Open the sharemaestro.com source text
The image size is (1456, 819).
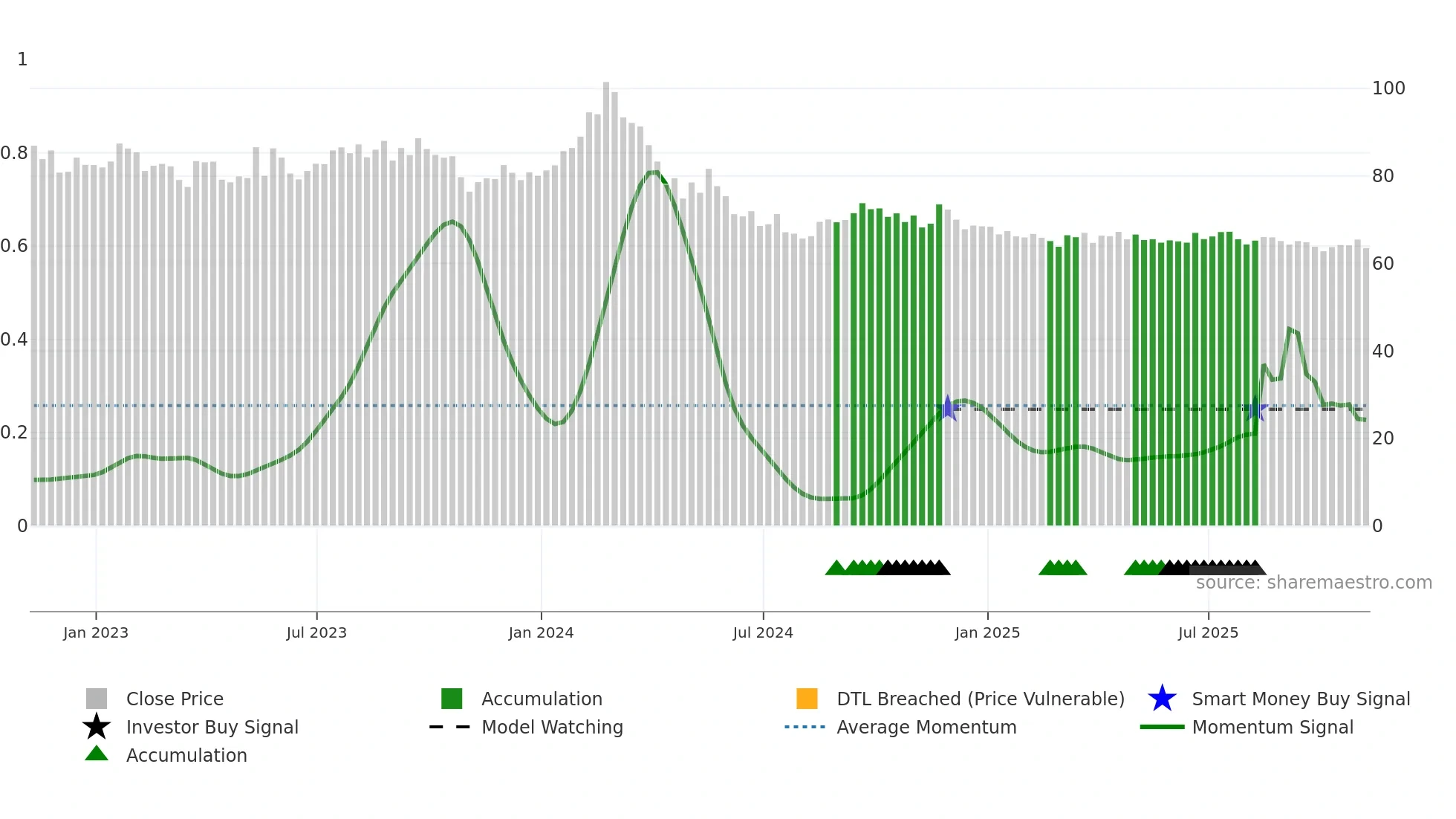pyautogui.click(x=1313, y=583)
